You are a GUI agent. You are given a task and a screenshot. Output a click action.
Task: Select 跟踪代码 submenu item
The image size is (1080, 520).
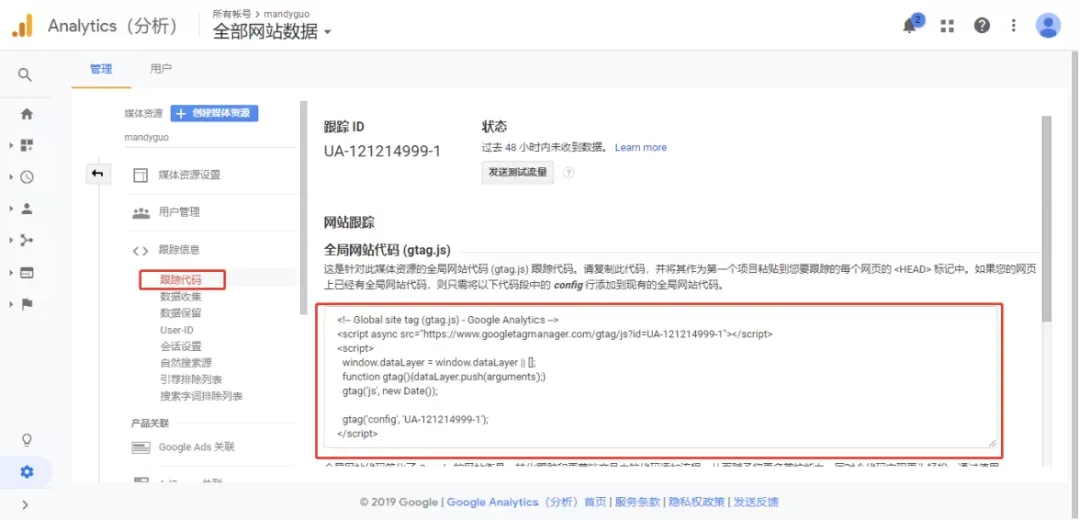coord(182,280)
